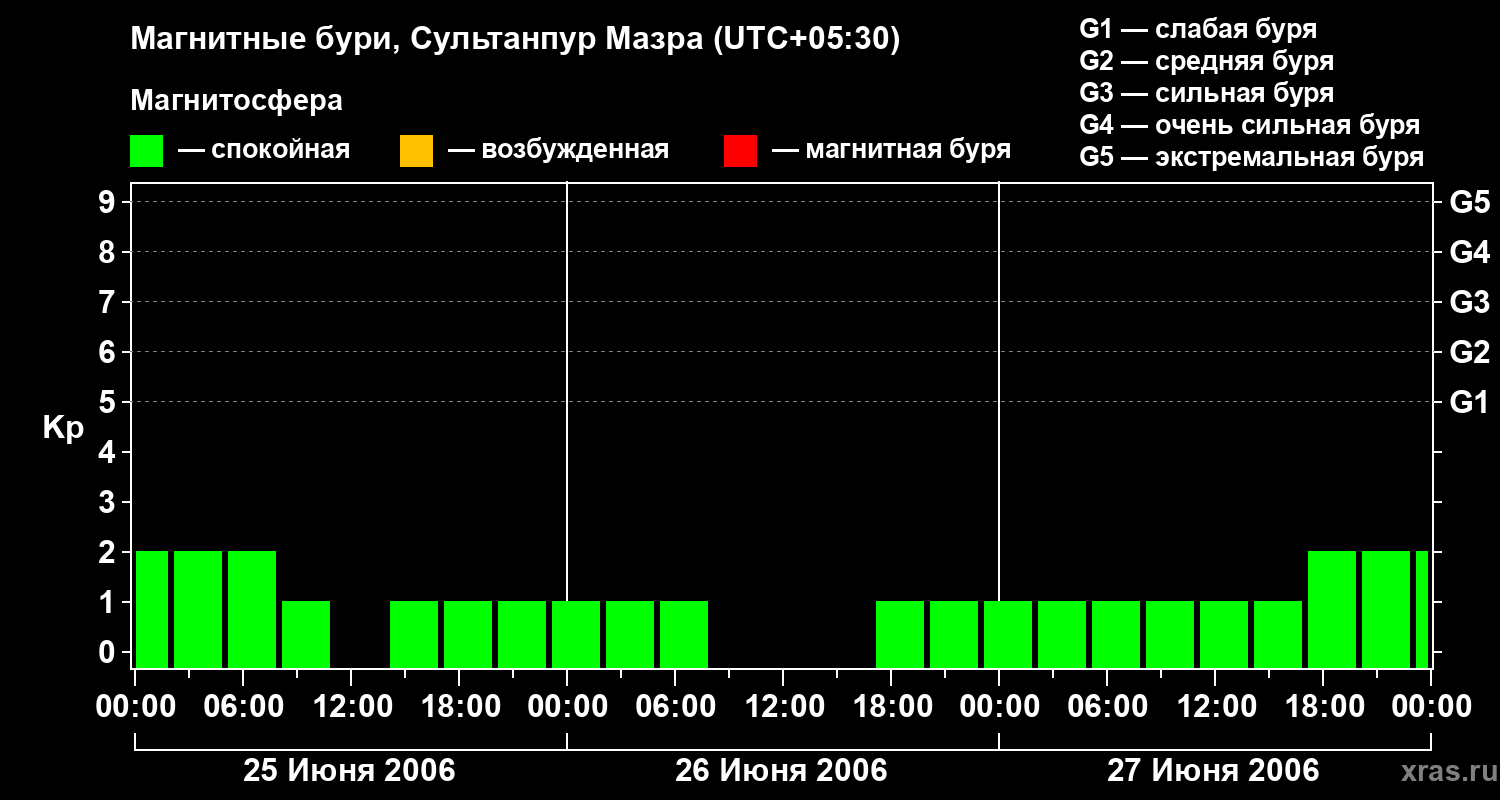Click the "18:00" time label for 26 Июня
The width and height of the screenshot is (1500, 800).
pyautogui.click(x=891, y=706)
